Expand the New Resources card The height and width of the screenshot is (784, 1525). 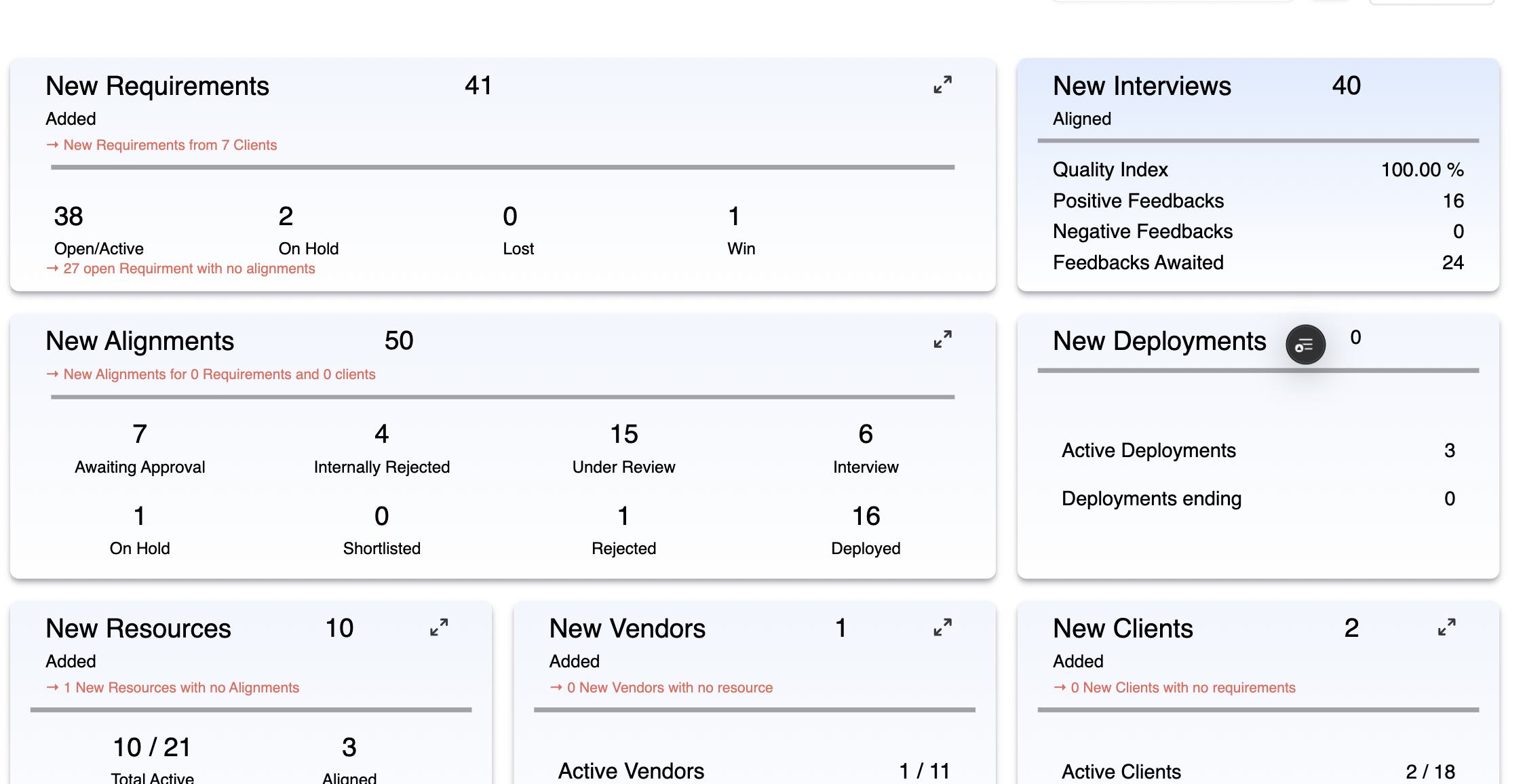(x=438, y=628)
